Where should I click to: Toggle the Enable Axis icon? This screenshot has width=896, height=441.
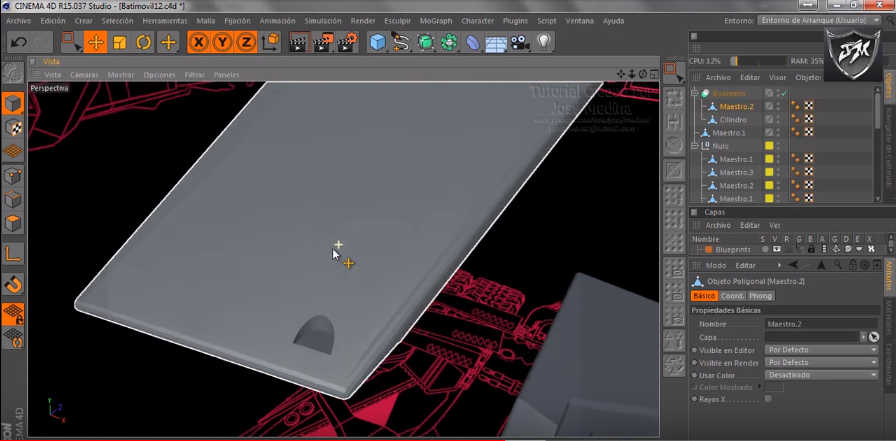tap(13, 254)
